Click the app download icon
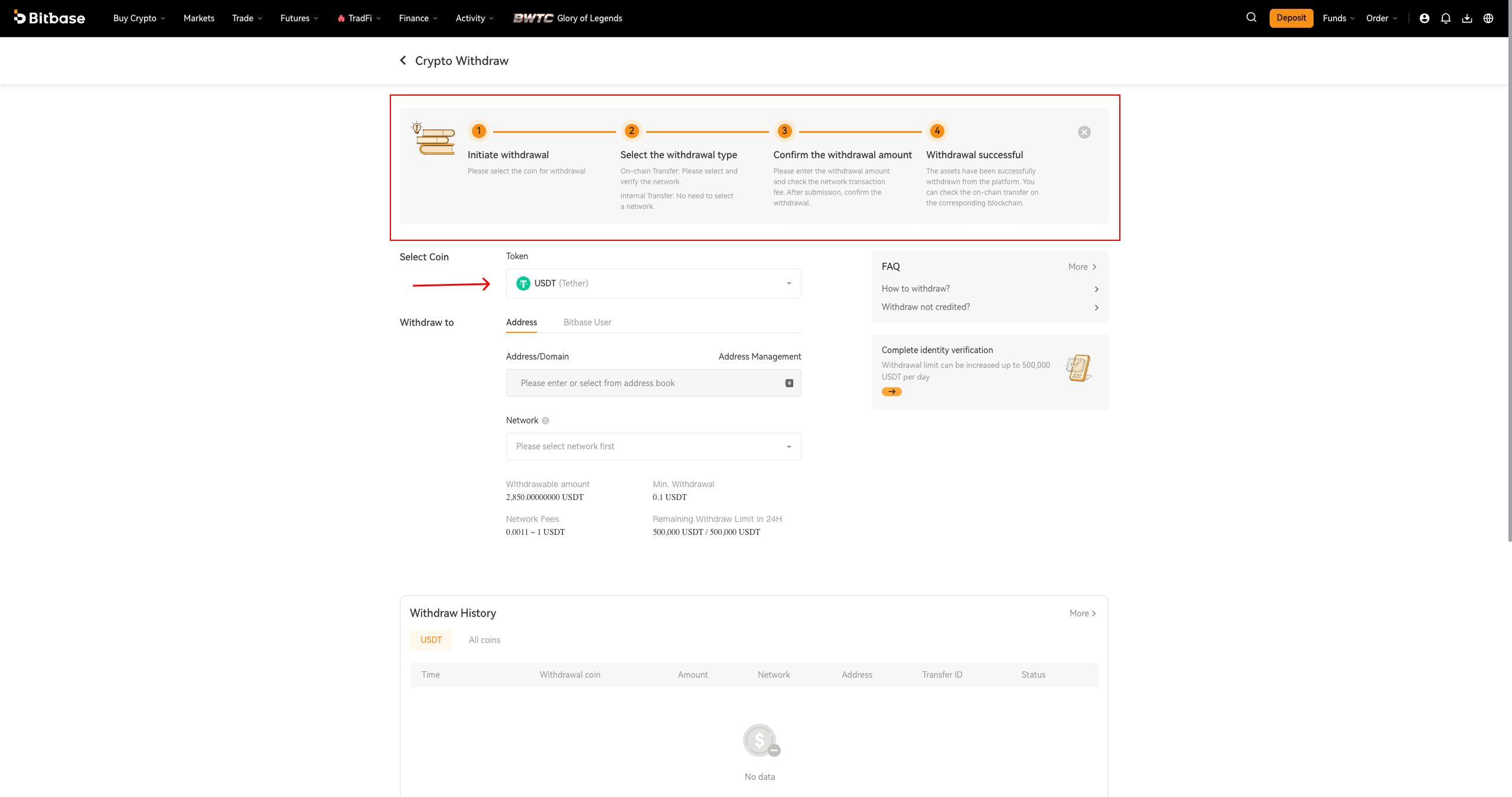This screenshot has width=1512, height=797. point(1467,18)
